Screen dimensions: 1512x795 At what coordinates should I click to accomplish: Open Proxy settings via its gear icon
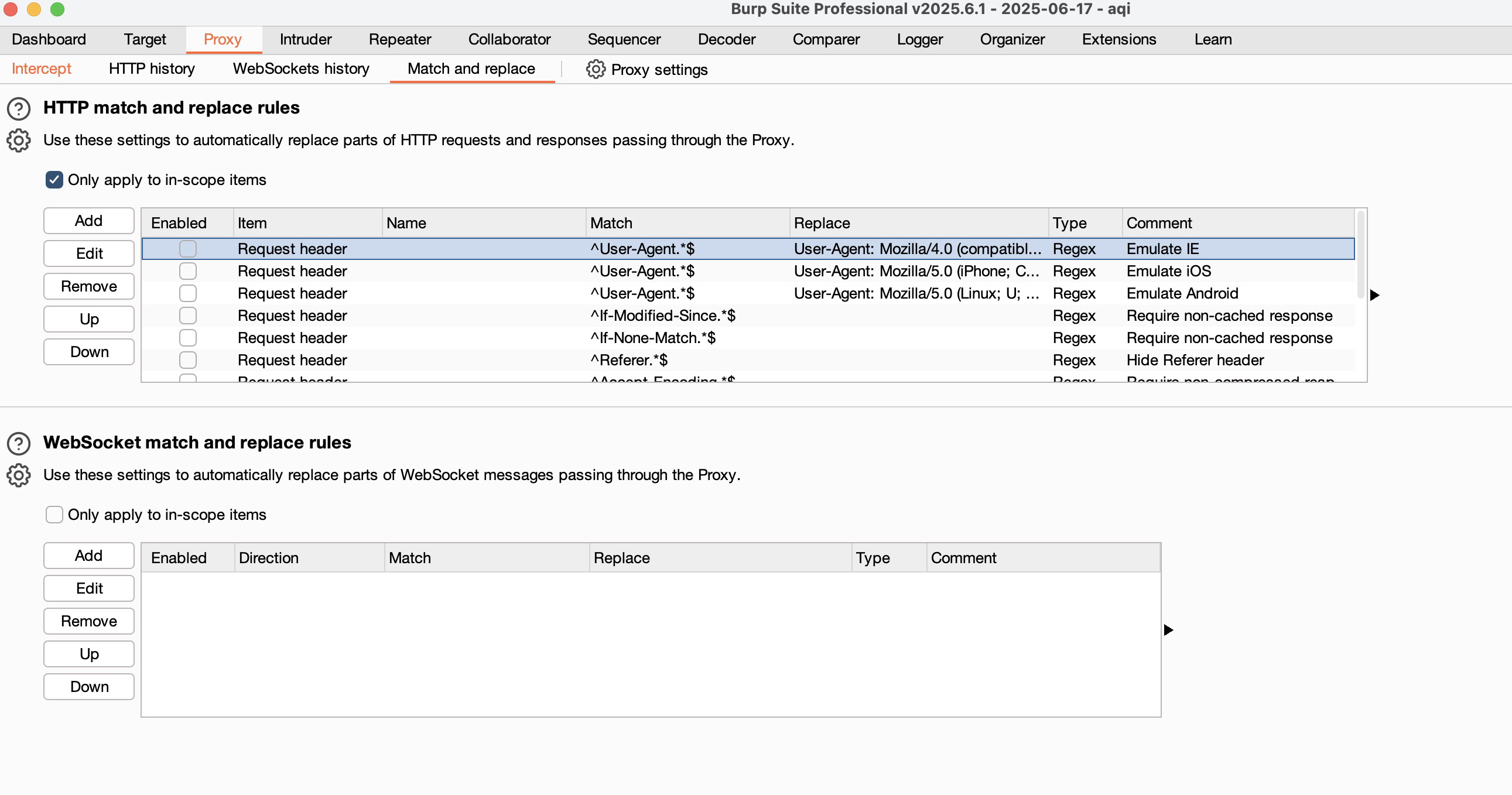click(596, 69)
